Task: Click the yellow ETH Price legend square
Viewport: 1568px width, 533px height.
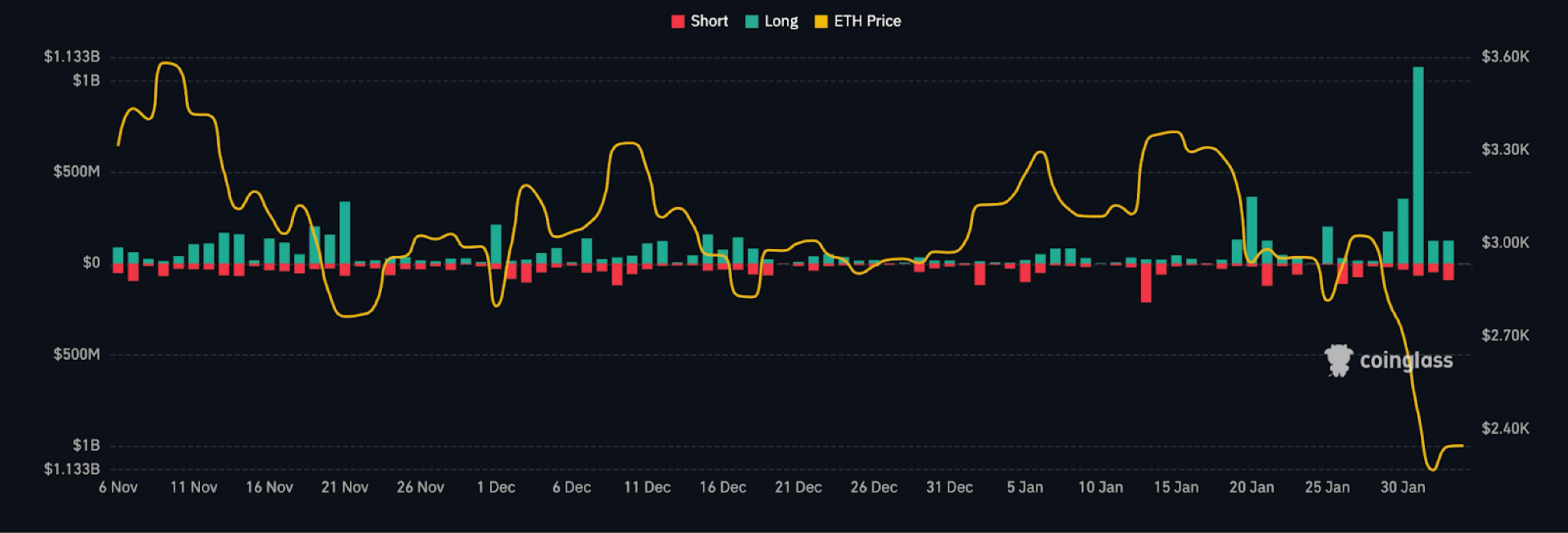Action: pos(821,21)
